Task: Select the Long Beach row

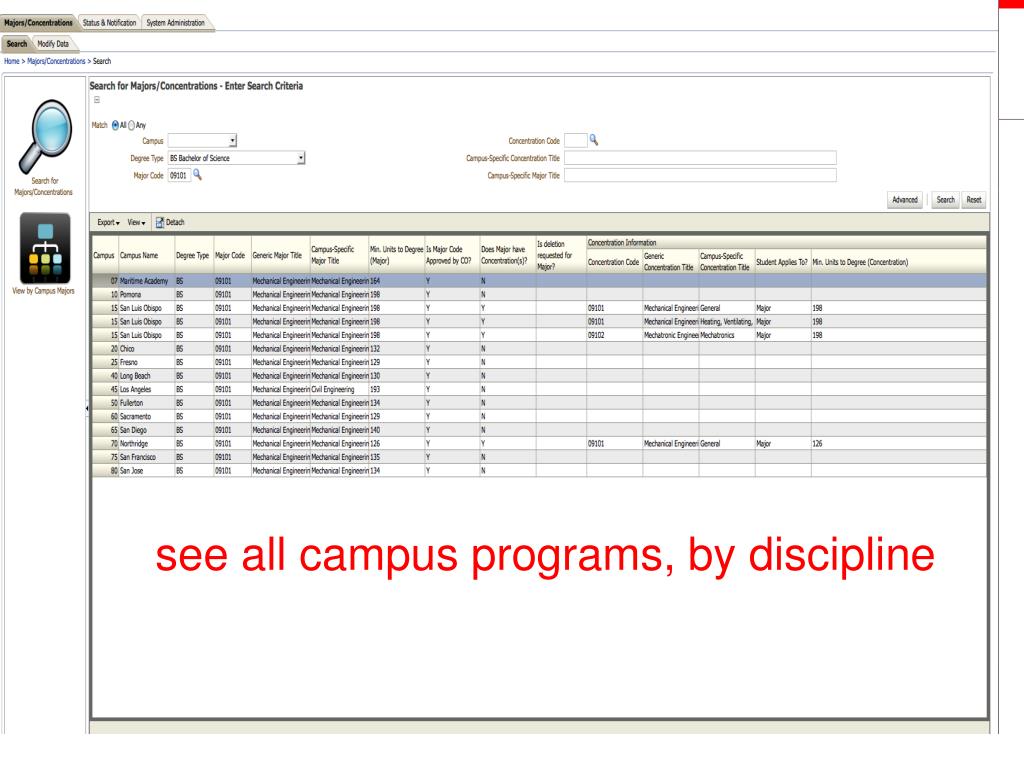Action: point(539,376)
